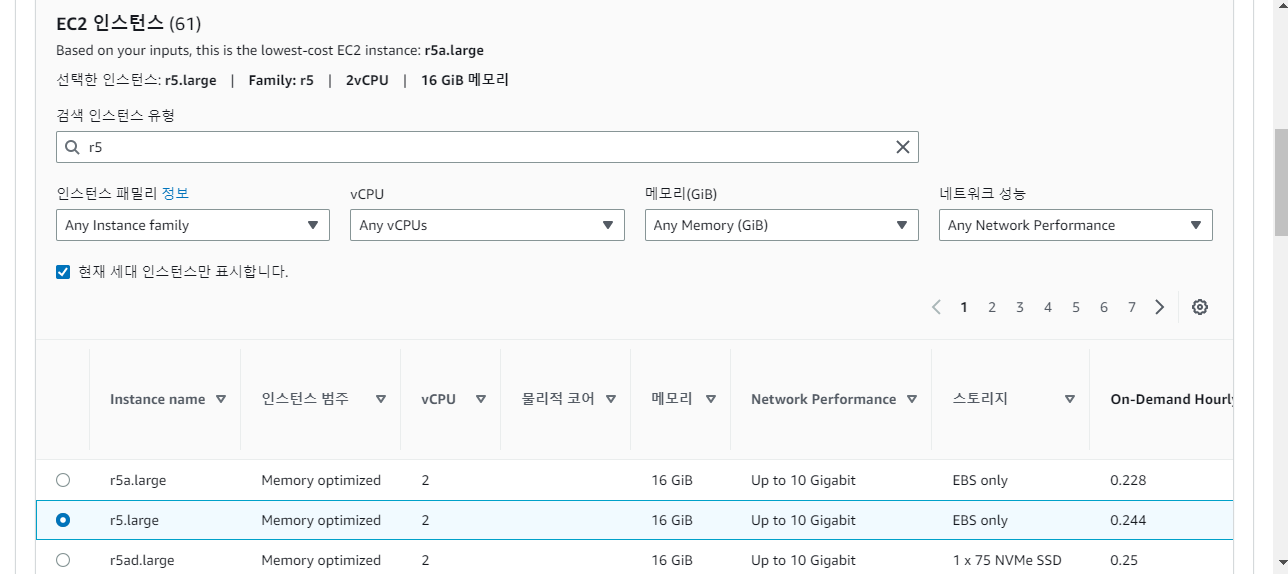Image resolution: width=1288 pixels, height=574 pixels.
Task: Uncheck current generation instances only checkbox
Action: 64,271
